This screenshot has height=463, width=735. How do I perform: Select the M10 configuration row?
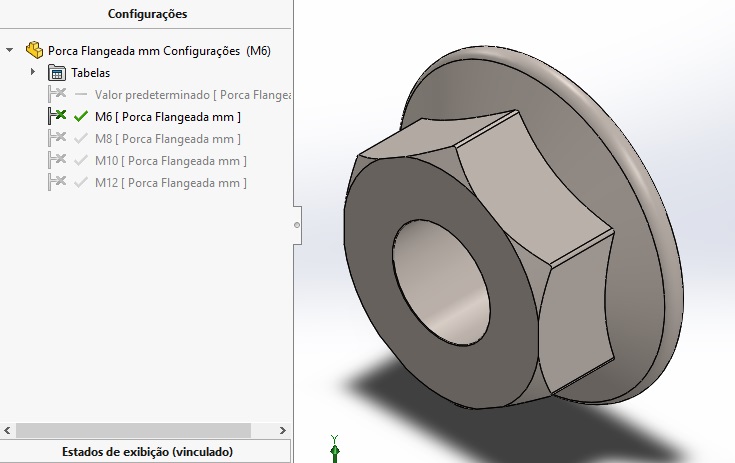(x=171, y=161)
